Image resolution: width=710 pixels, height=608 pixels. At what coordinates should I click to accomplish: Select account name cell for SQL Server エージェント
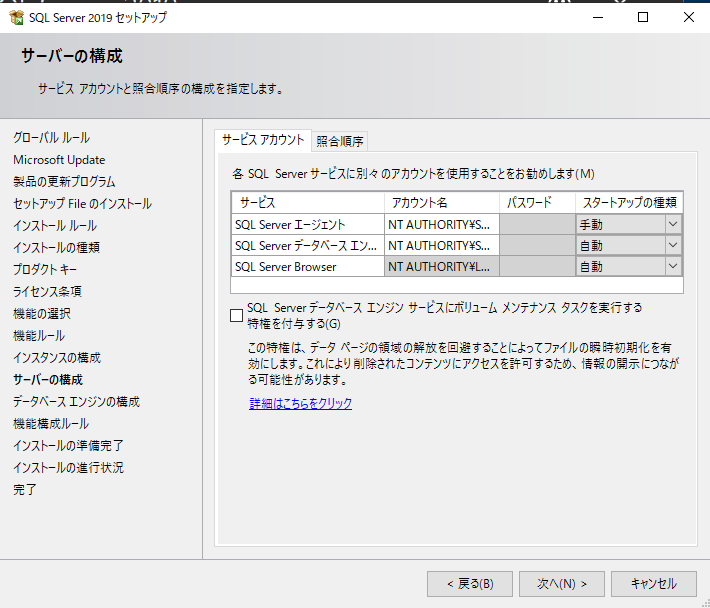[x=441, y=225]
